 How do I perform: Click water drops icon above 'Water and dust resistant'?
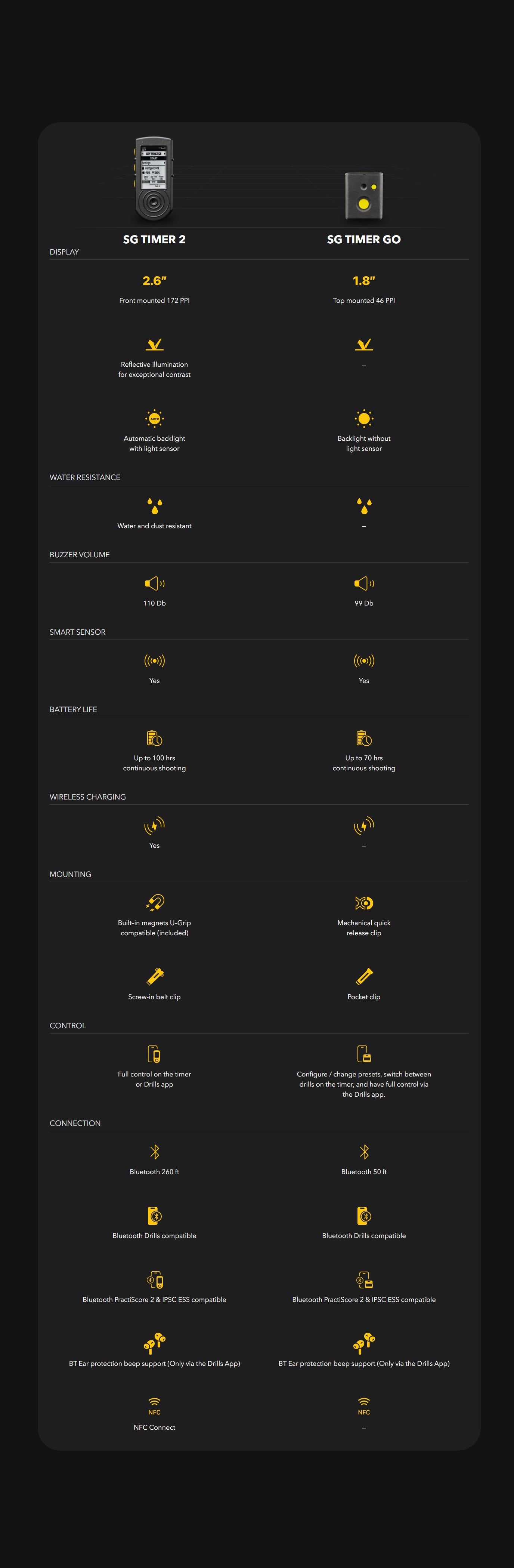155,506
